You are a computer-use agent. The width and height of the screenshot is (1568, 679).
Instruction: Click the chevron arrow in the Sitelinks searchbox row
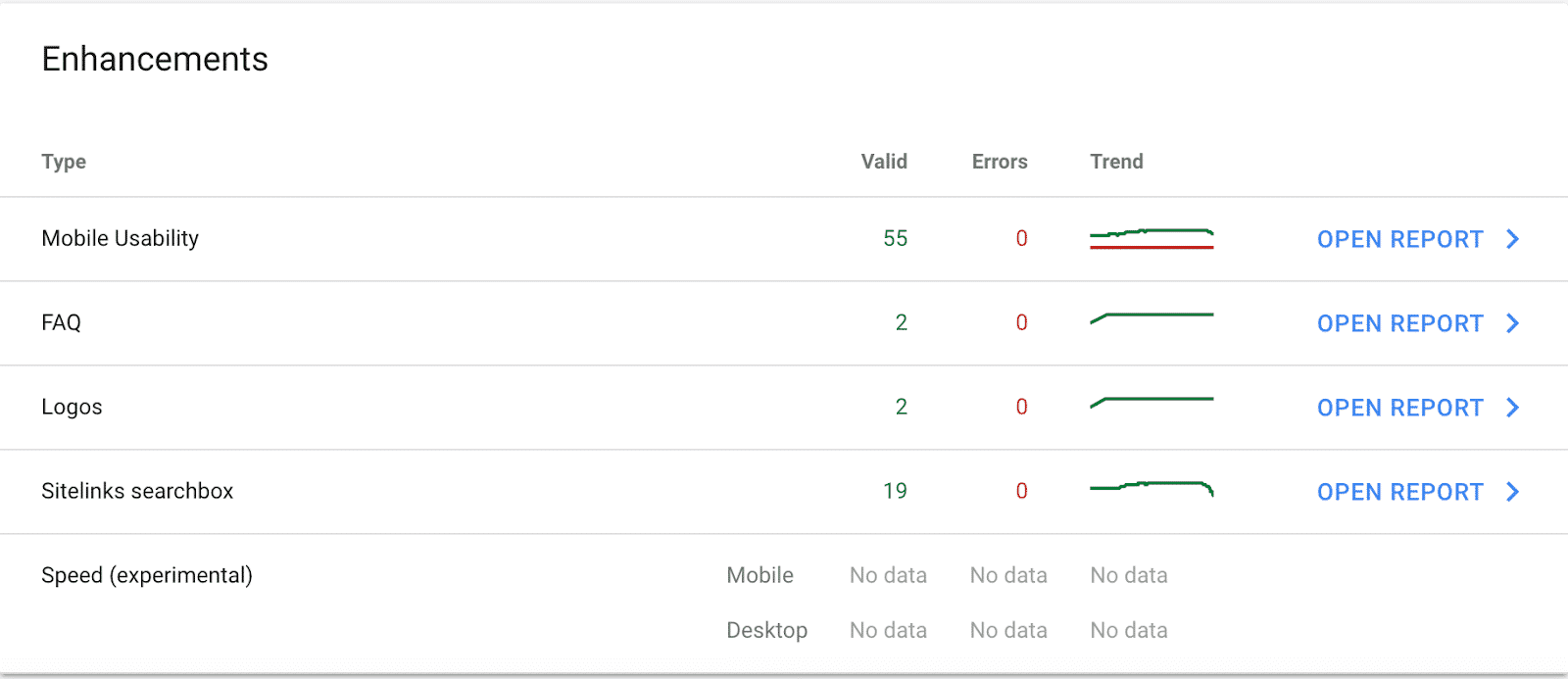tap(1513, 492)
